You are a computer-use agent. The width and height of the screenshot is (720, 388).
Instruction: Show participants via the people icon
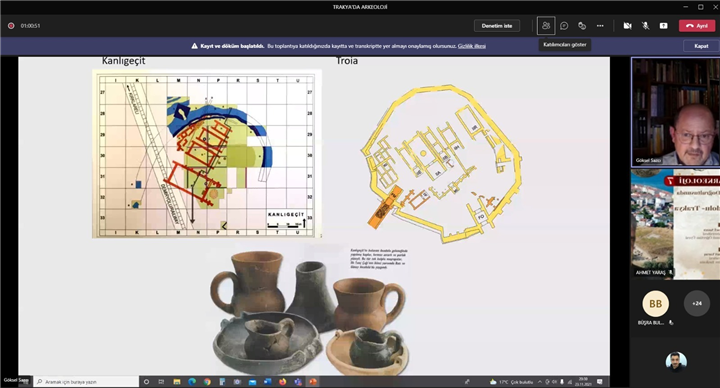(x=546, y=26)
